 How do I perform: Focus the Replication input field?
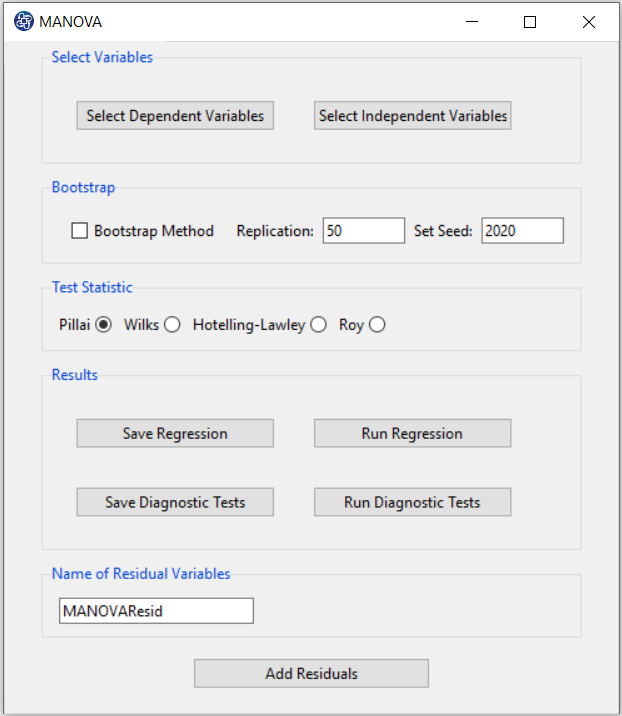[364, 231]
